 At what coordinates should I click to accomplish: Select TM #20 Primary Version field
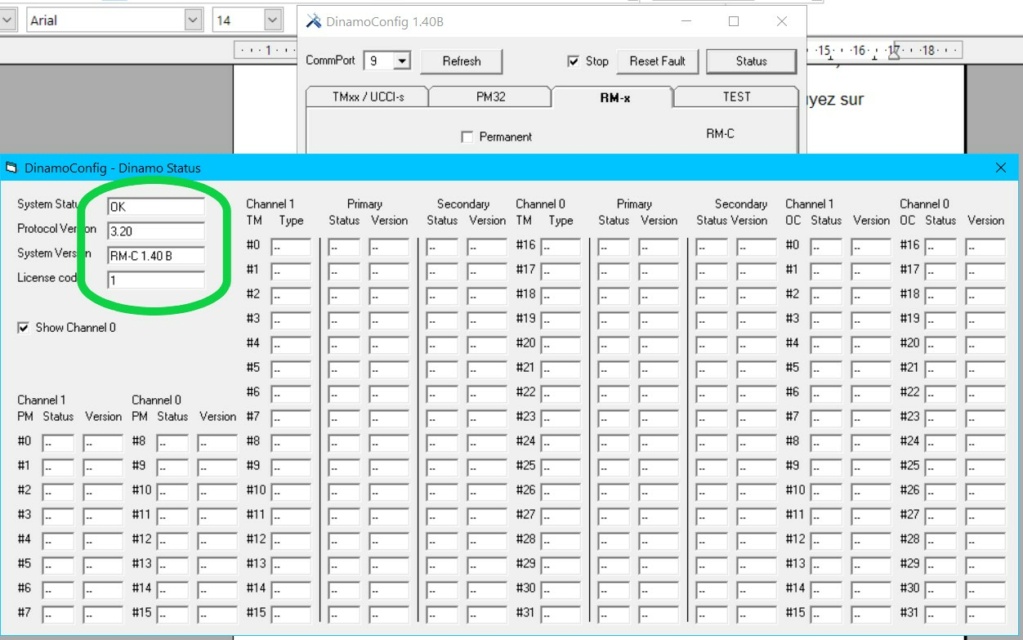click(658, 345)
